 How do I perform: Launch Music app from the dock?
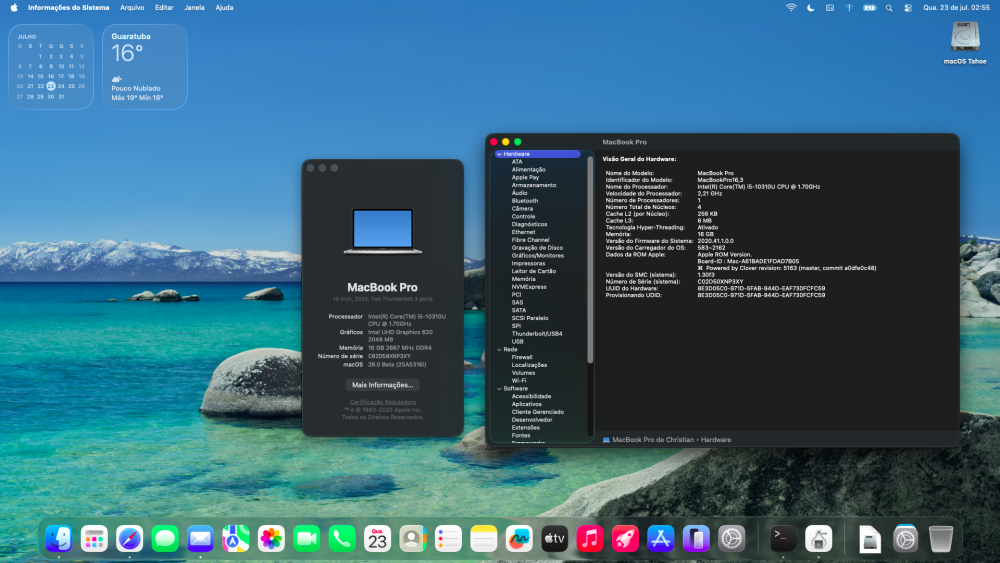(x=590, y=539)
